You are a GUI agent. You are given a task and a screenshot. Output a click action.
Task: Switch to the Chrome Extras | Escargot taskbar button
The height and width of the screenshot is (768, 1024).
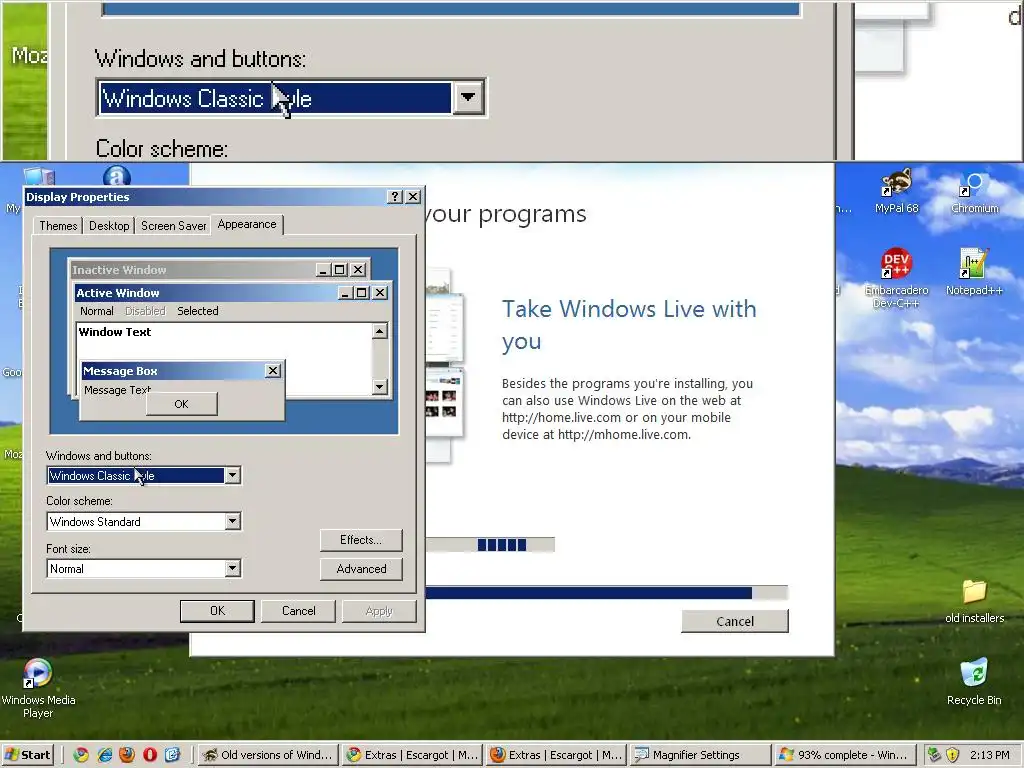tap(412, 755)
